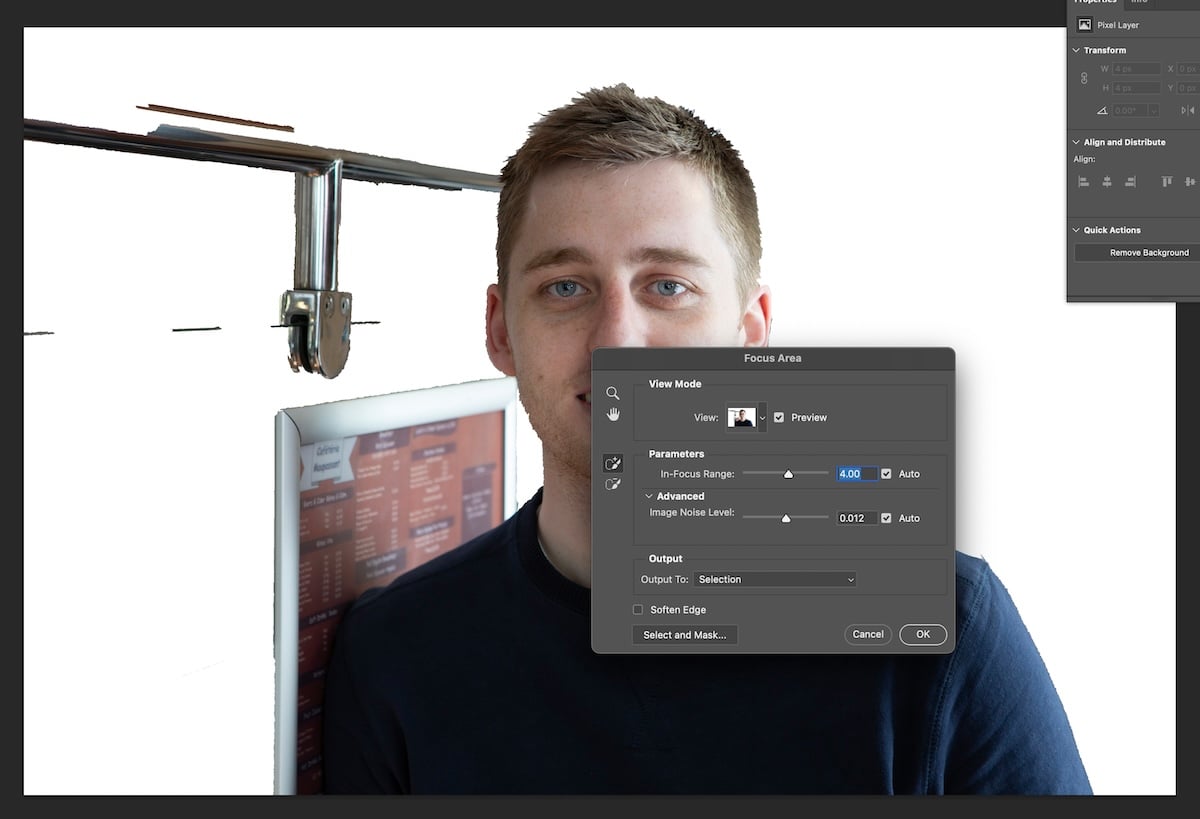Open the Output To dropdown
Viewport: 1200px width, 819px height.
[x=774, y=579]
